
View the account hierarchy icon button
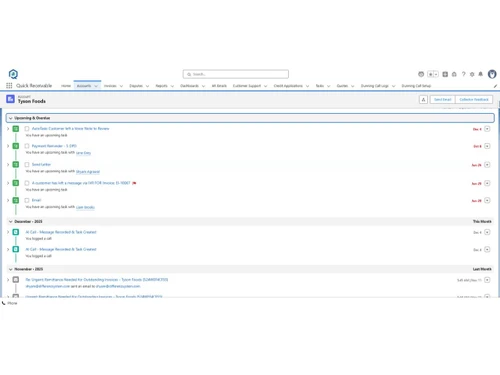[x=423, y=99]
